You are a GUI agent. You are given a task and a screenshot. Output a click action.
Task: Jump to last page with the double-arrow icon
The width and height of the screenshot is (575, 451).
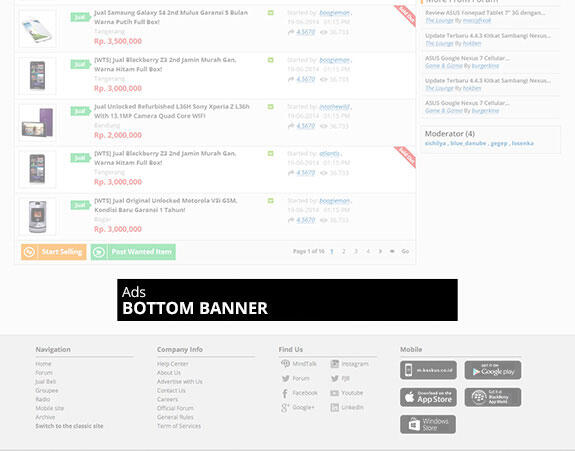pyautogui.click(x=392, y=251)
